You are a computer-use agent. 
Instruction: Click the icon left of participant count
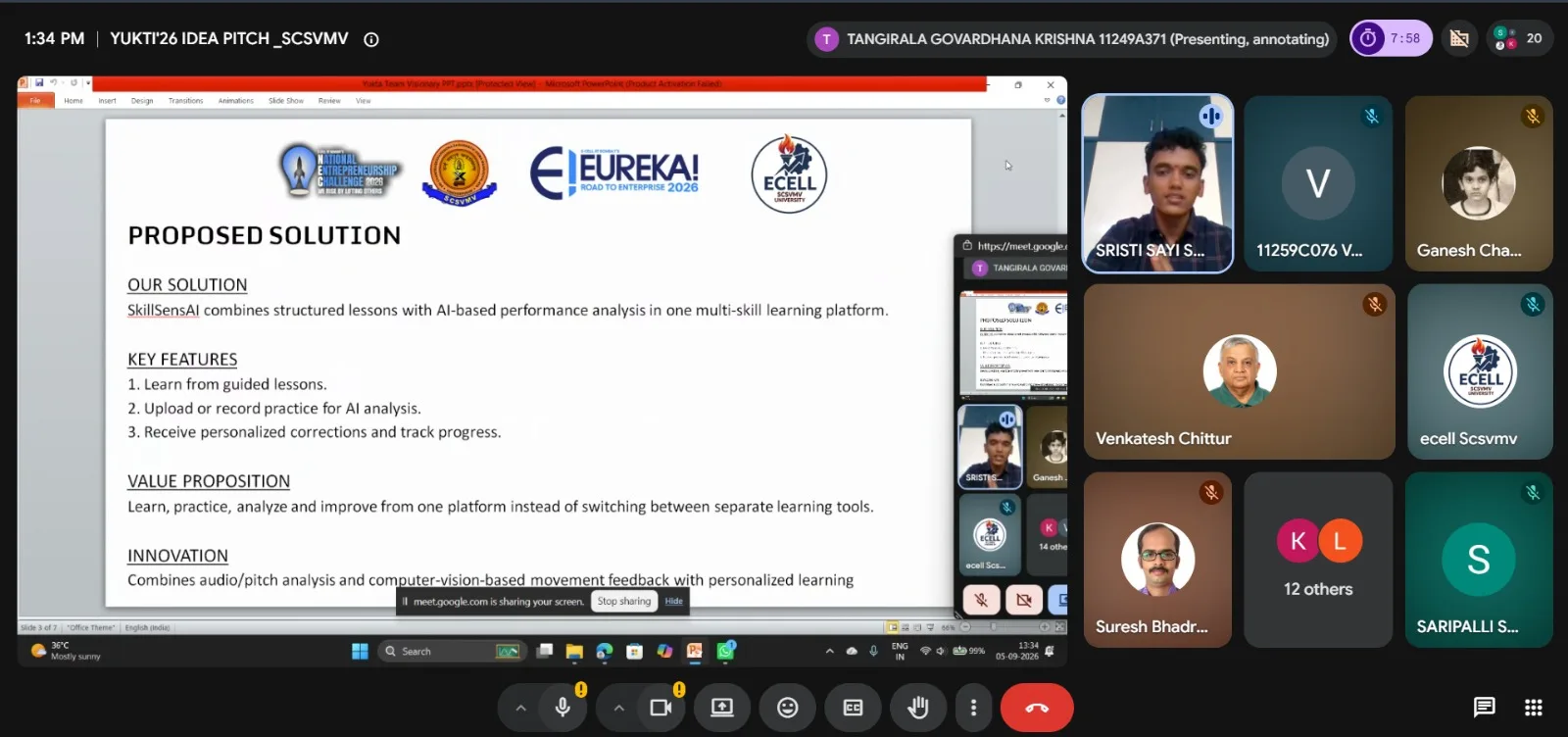1459,38
